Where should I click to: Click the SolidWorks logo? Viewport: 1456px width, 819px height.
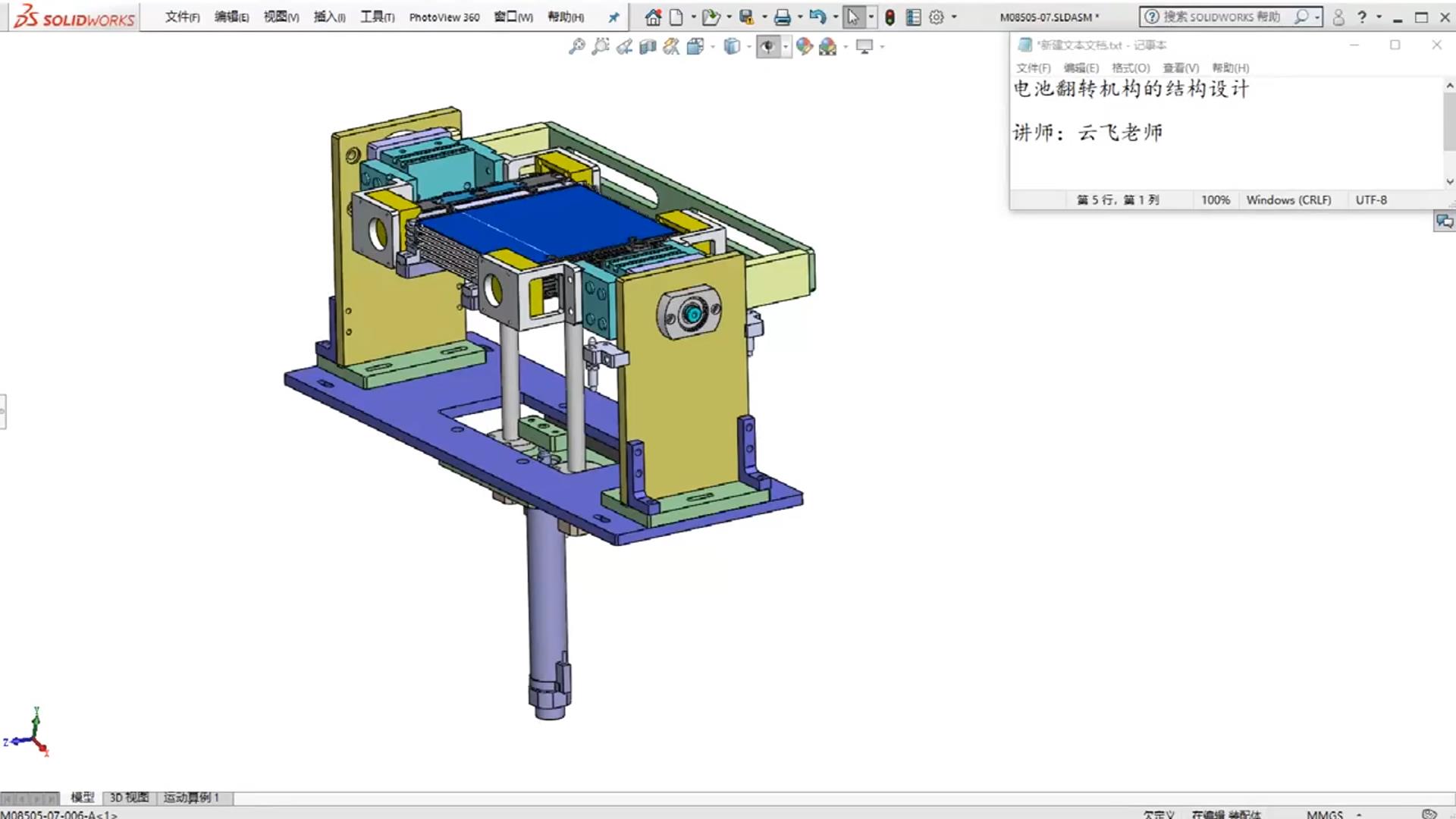[74, 16]
